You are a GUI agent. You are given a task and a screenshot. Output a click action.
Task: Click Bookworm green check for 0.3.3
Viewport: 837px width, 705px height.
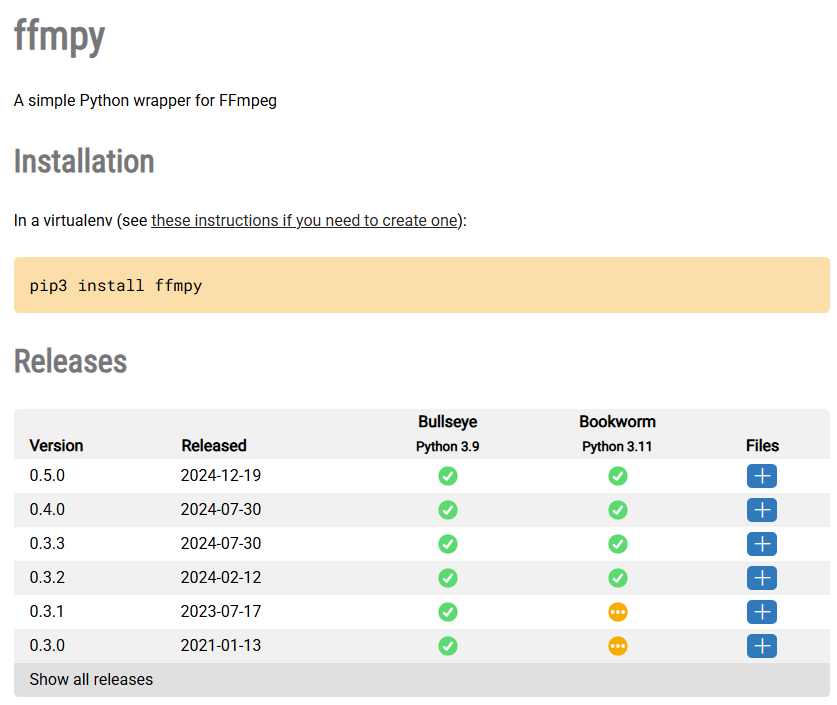coord(618,544)
